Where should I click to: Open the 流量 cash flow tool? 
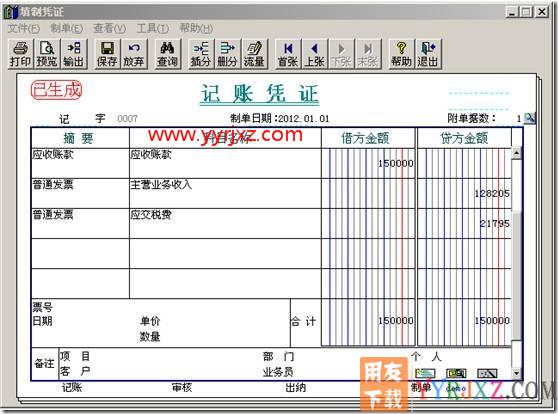(x=254, y=54)
